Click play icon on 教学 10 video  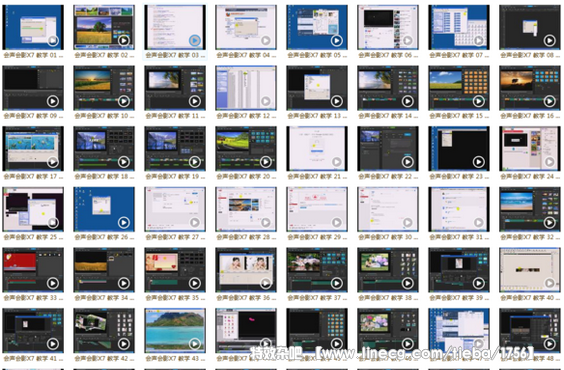124,101
